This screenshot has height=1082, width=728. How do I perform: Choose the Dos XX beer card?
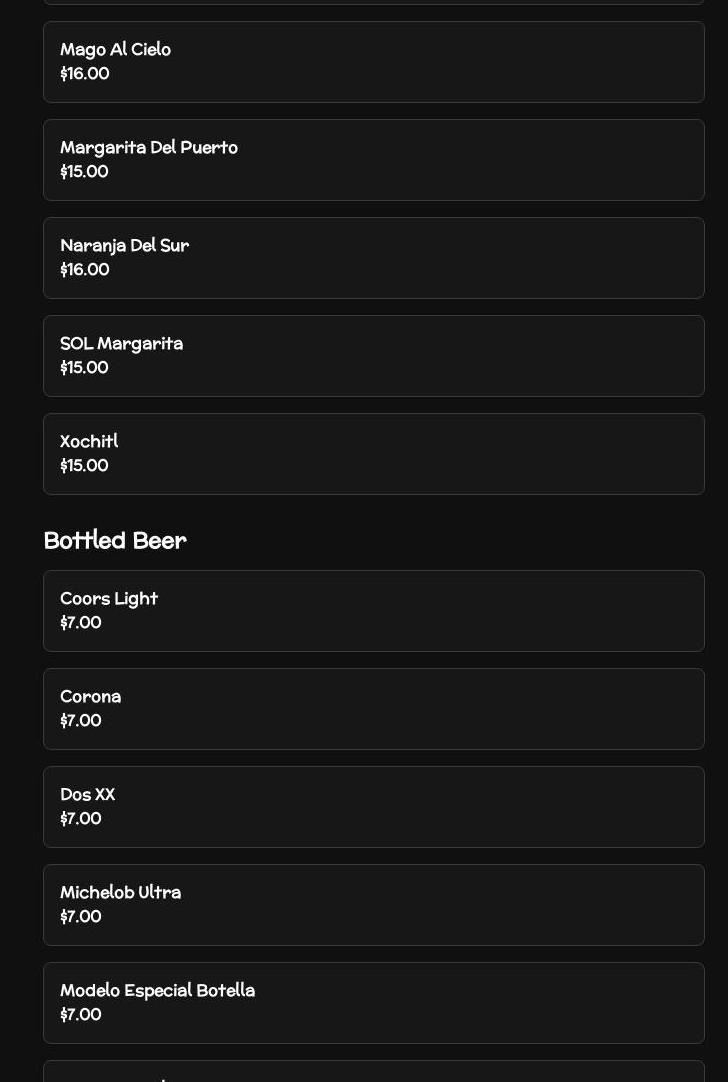(373, 807)
